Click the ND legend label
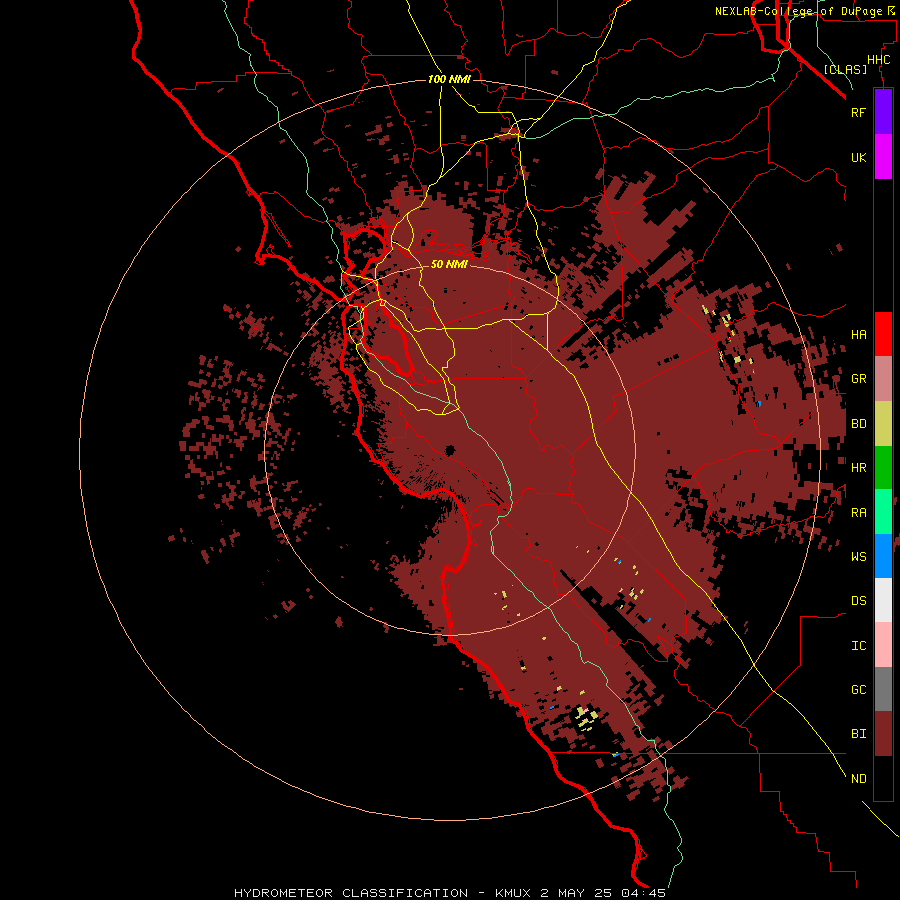The height and width of the screenshot is (900, 900). point(858,779)
